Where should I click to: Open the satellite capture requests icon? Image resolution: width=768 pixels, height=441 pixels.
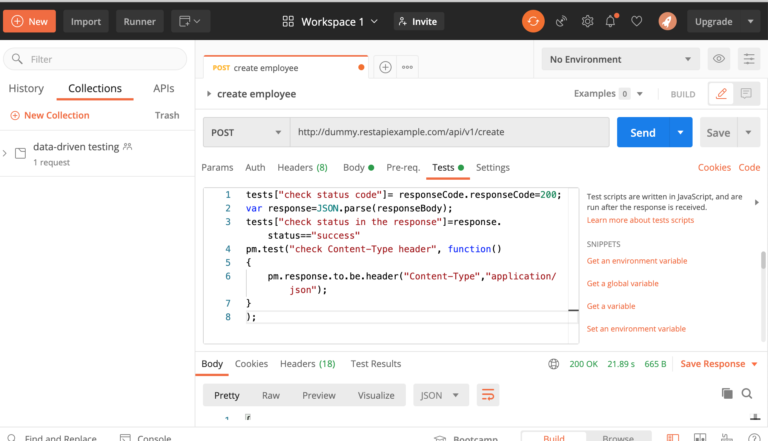coord(561,22)
